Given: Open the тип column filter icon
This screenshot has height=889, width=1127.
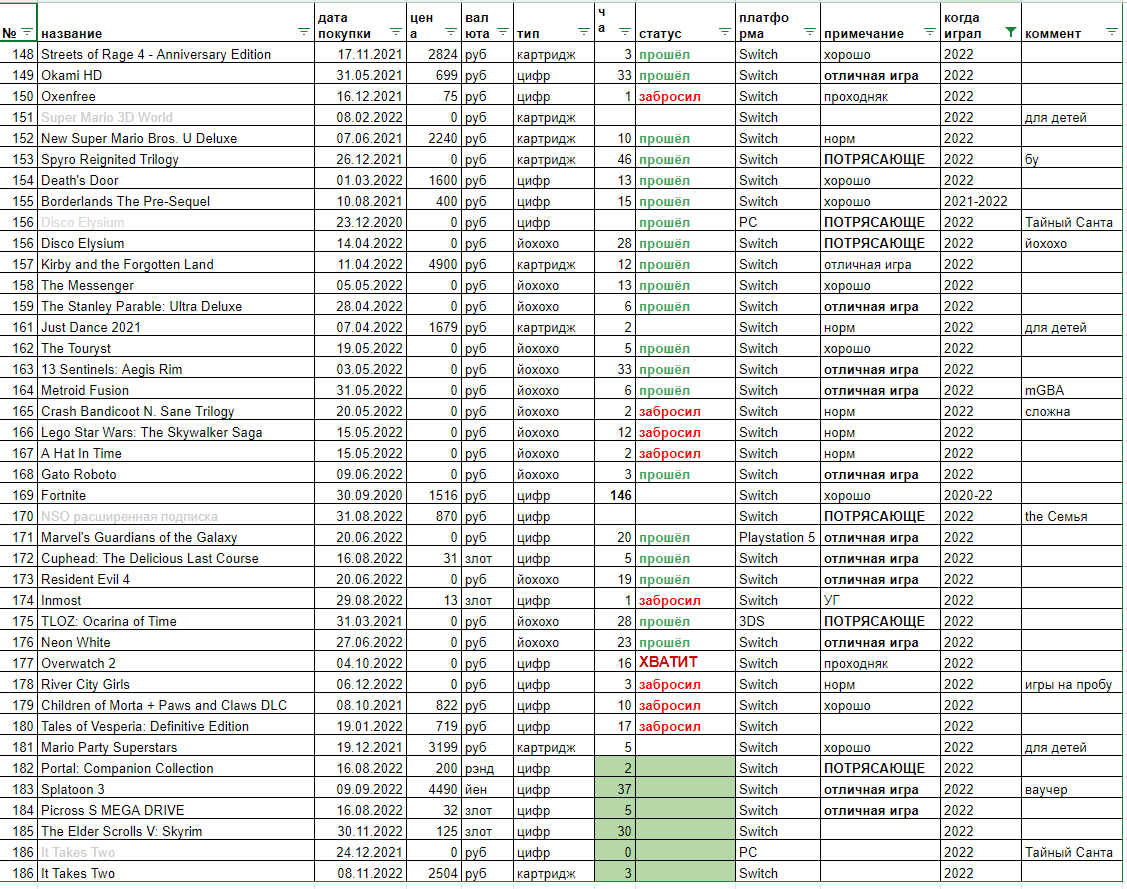Looking at the screenshot, I should pos(584,32).
